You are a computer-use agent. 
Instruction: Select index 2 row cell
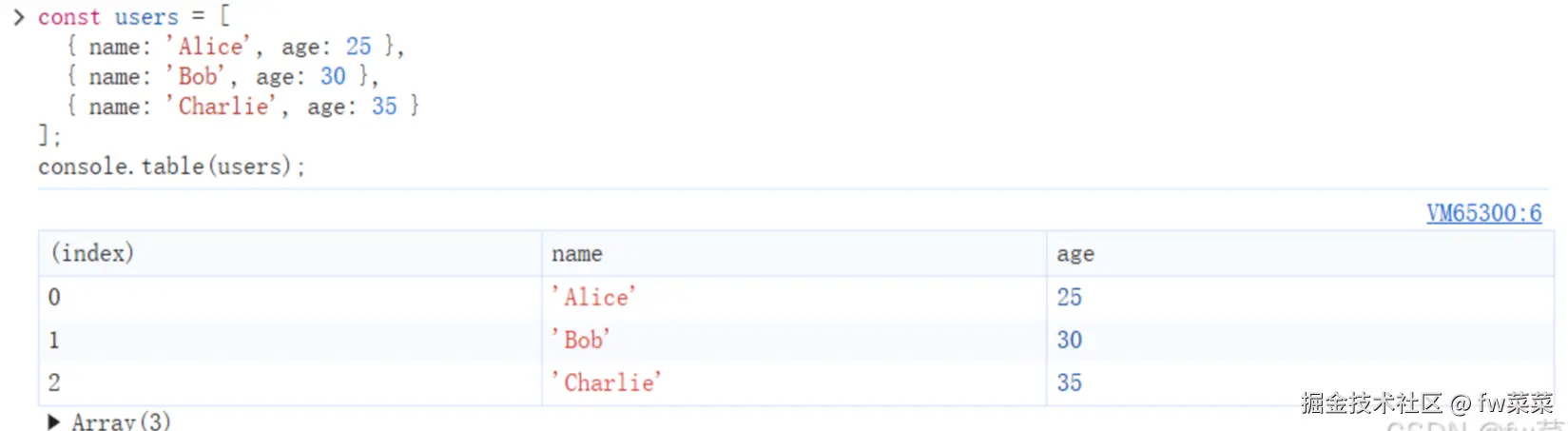coord(54,382)
